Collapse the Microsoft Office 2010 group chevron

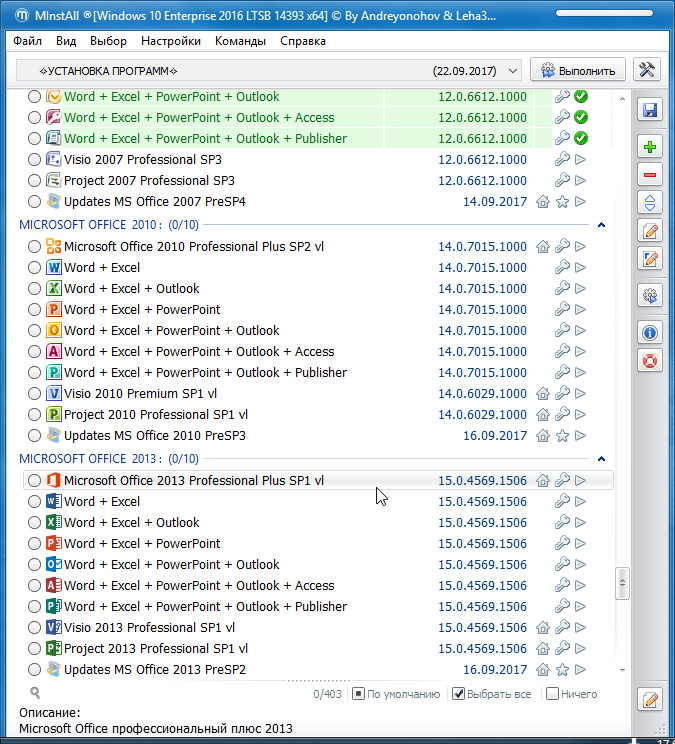(x=601, y=225)
